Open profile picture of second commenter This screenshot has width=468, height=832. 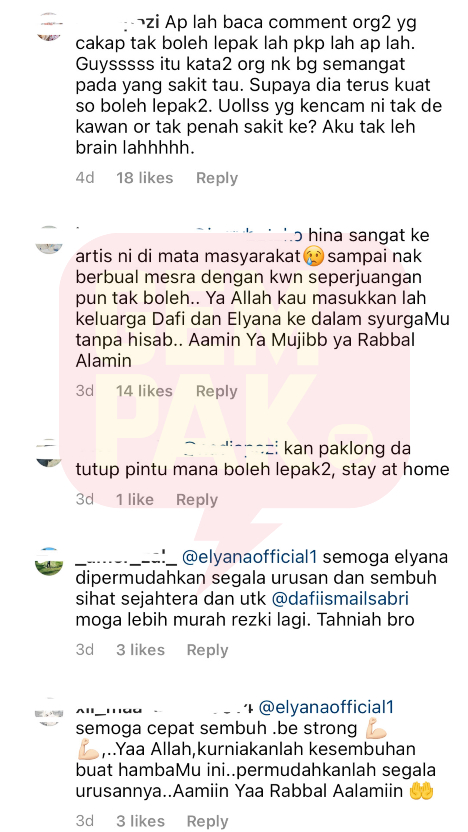(x=49, y=240)
